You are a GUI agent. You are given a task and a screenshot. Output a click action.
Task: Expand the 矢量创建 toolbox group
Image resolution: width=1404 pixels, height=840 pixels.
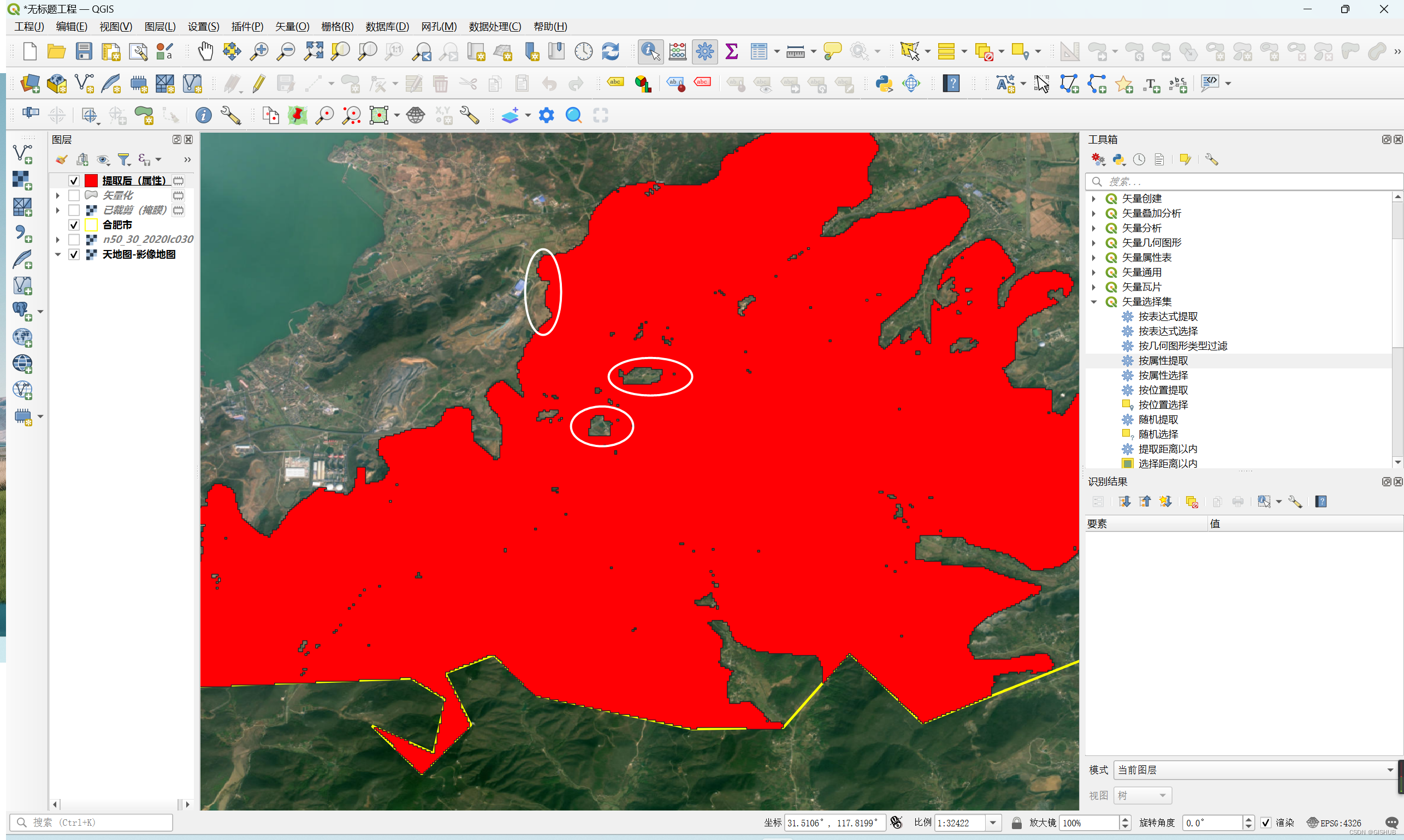(x=1094, y=199)
